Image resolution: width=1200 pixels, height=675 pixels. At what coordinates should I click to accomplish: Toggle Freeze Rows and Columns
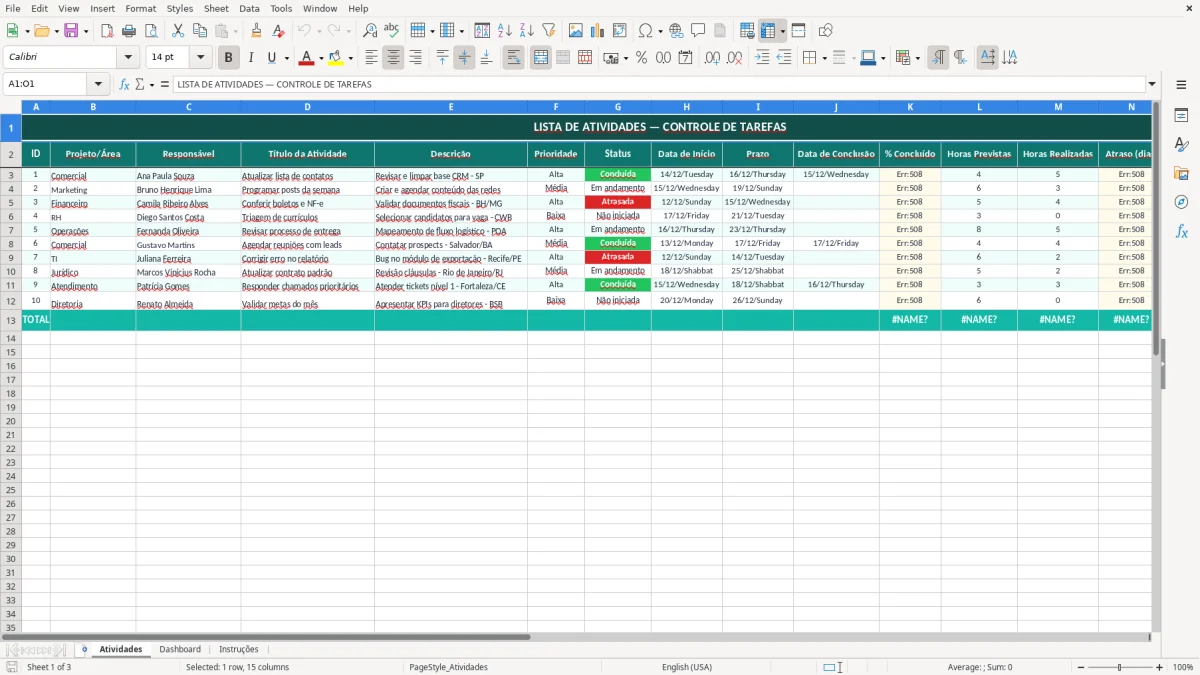click(x=768, y=31)
